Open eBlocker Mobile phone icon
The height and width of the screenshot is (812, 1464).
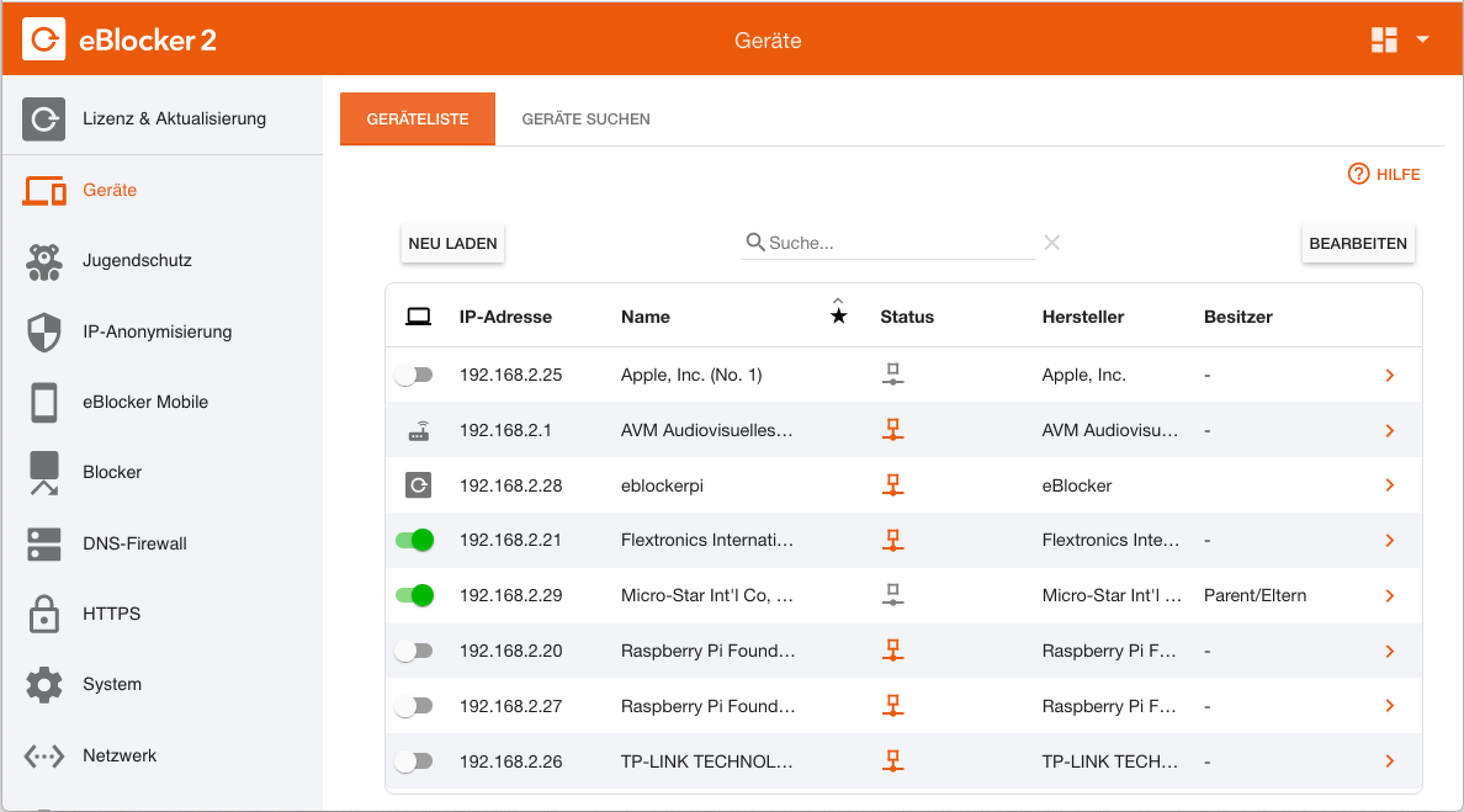(44, 402)
